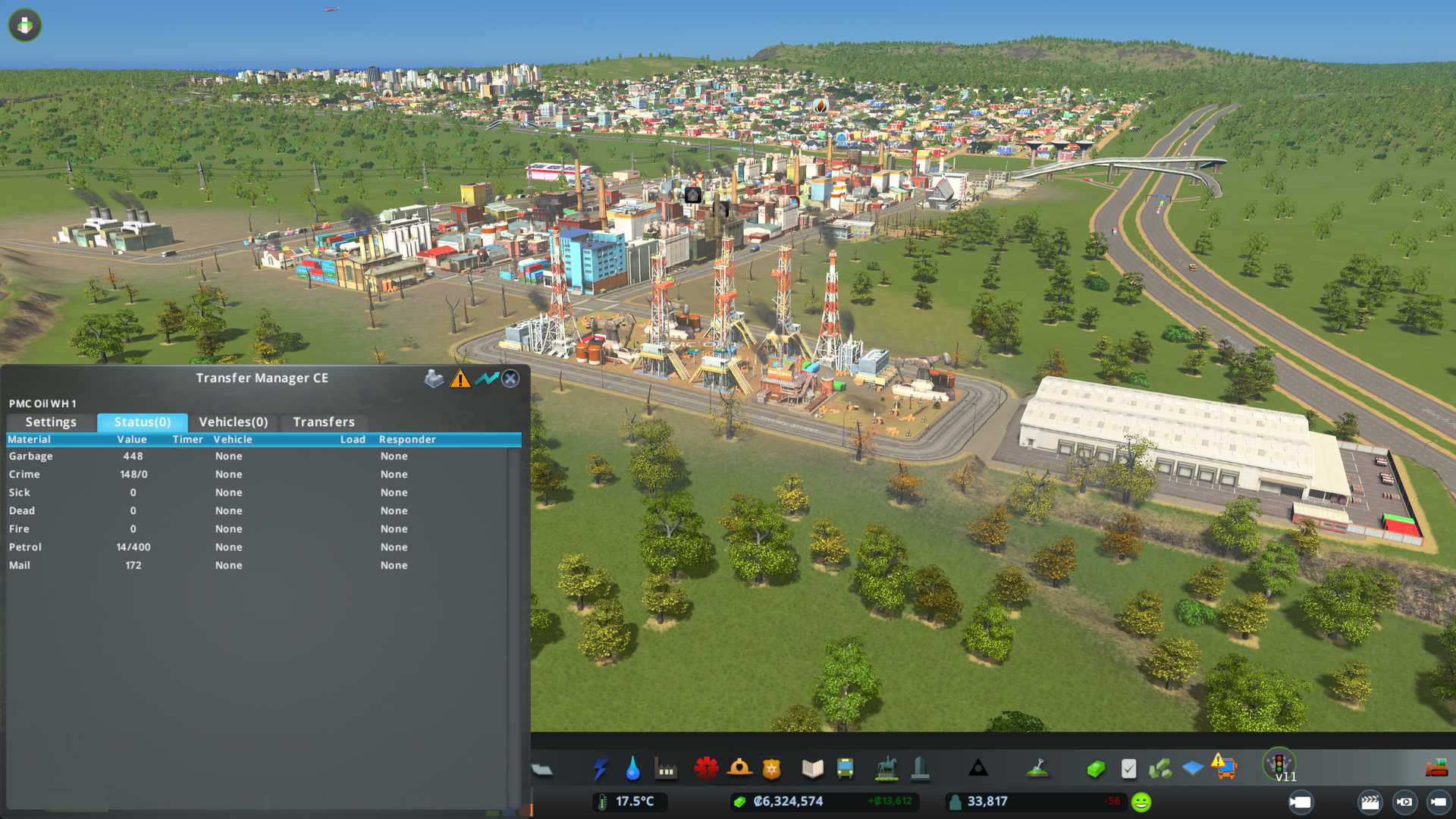This screenshot has width=1456, height=819.
Task: Open the Public Transport menu
Action: pyautogui.click(x=846, y=769)
